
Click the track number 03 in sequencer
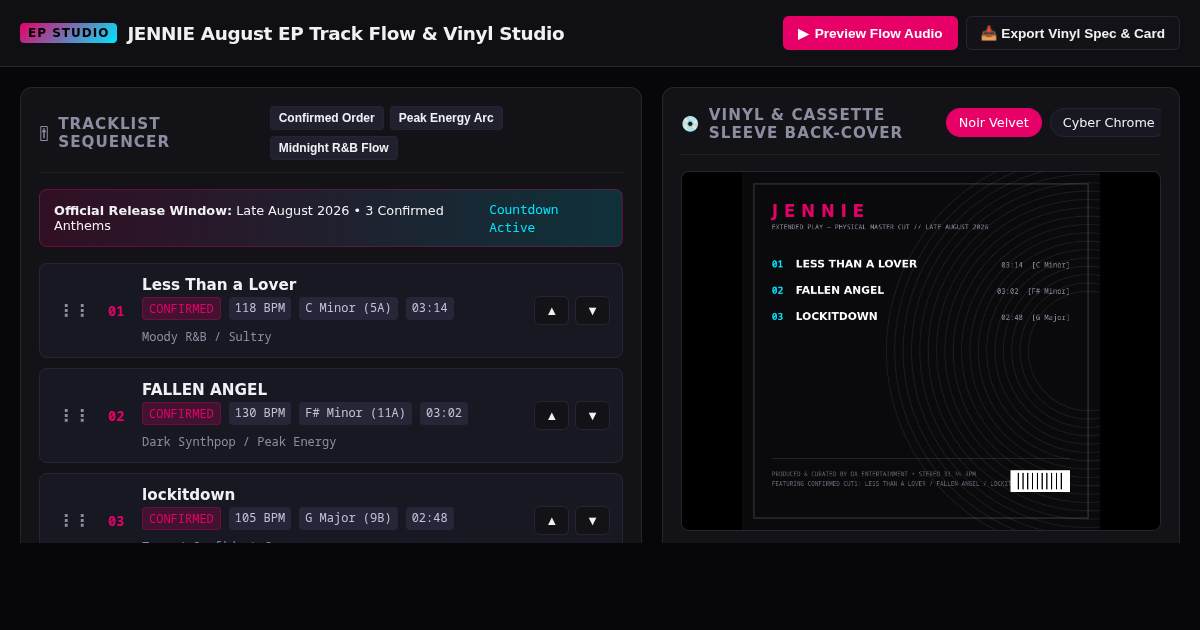click(x=116, y=521)
